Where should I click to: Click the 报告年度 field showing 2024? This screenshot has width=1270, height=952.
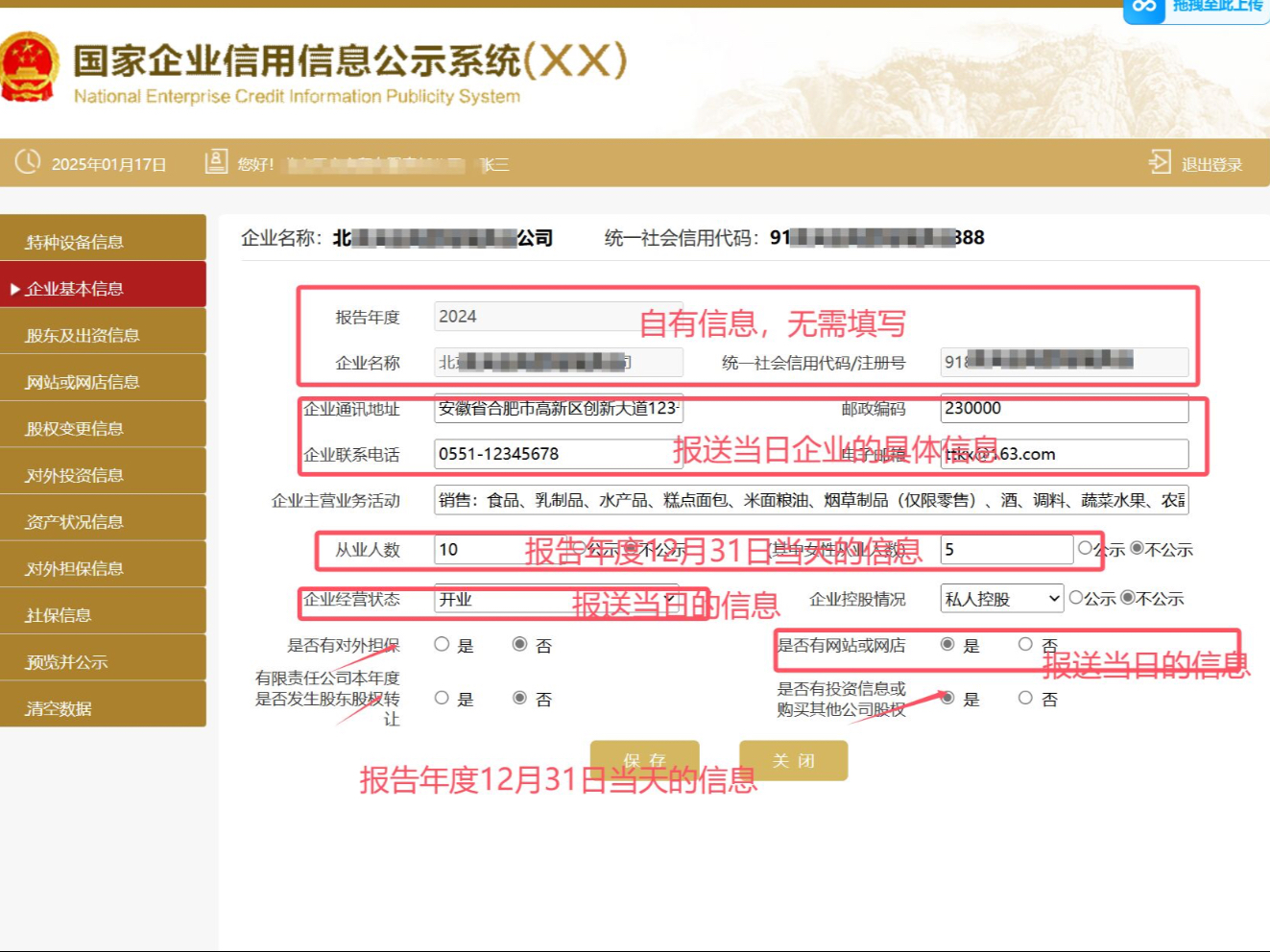[x=559, y=317]
